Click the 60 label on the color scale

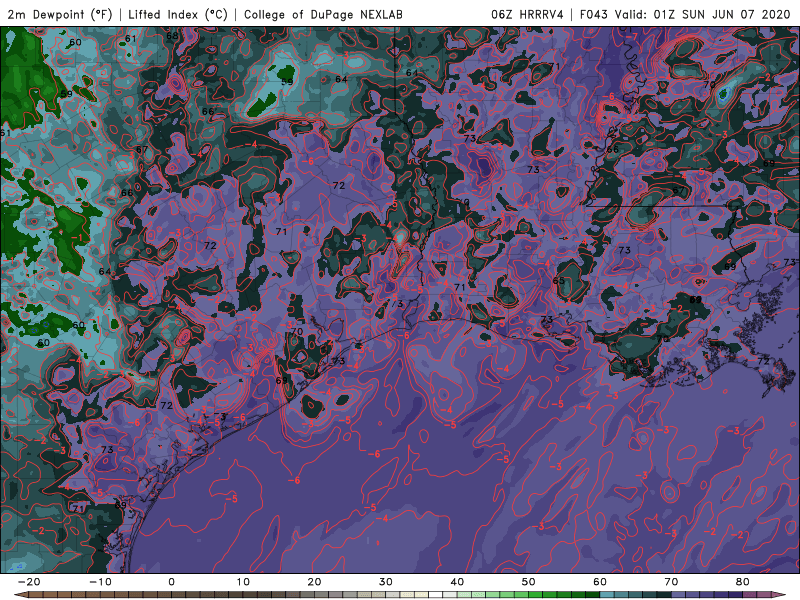[600, 582]
